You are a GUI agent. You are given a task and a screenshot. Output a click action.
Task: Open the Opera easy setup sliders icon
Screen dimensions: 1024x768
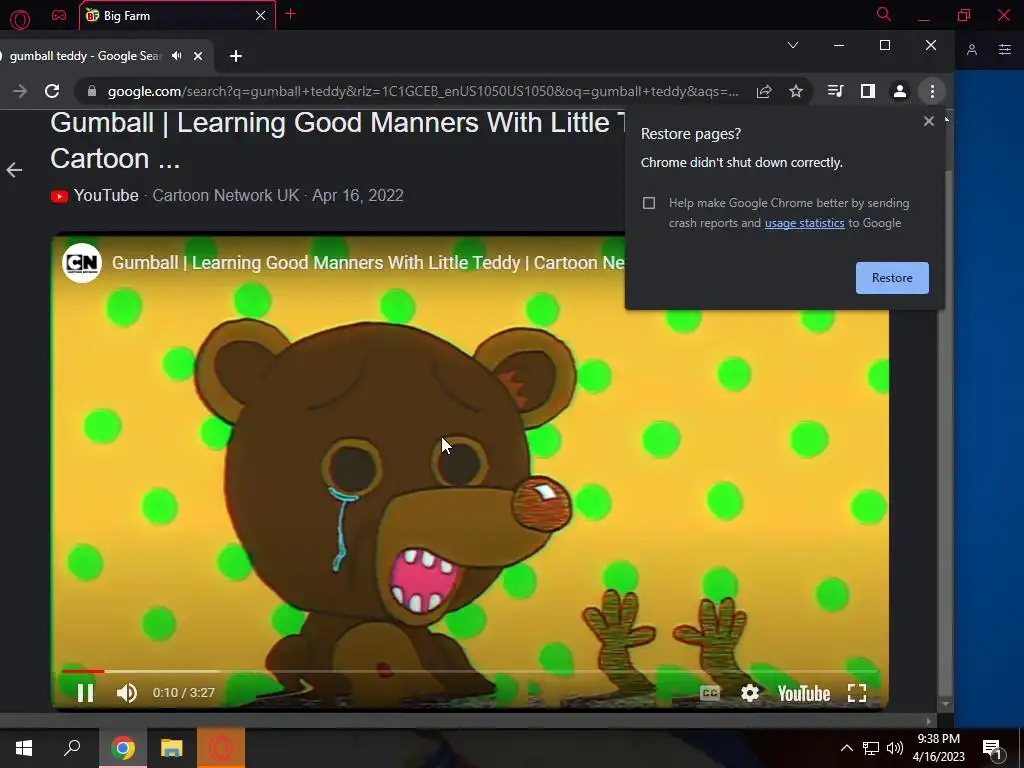(x=1005, y=50)
